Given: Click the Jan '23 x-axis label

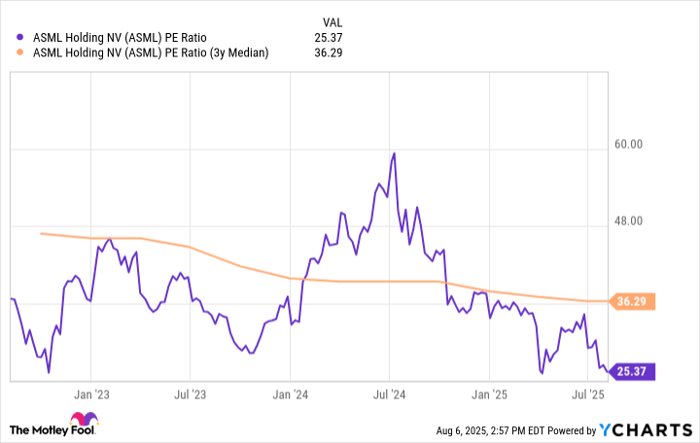Looking at the screenshot, I should point(92,395).
